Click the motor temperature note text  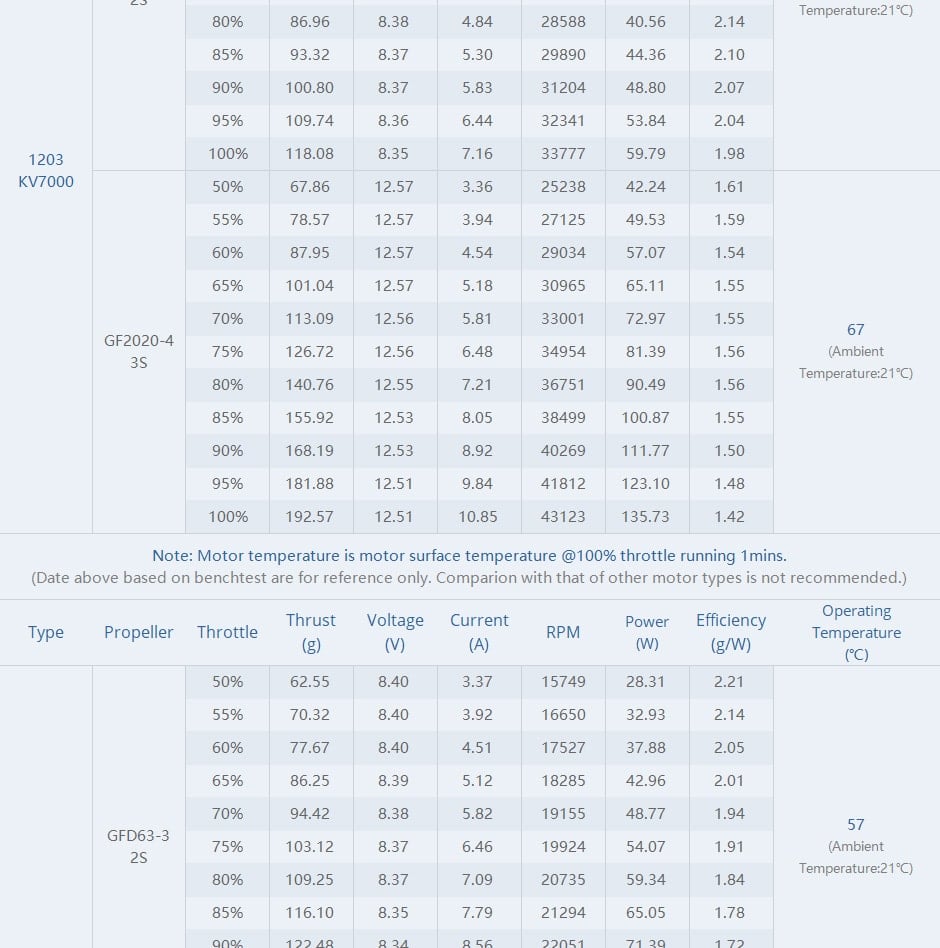[x=469, y=555]
